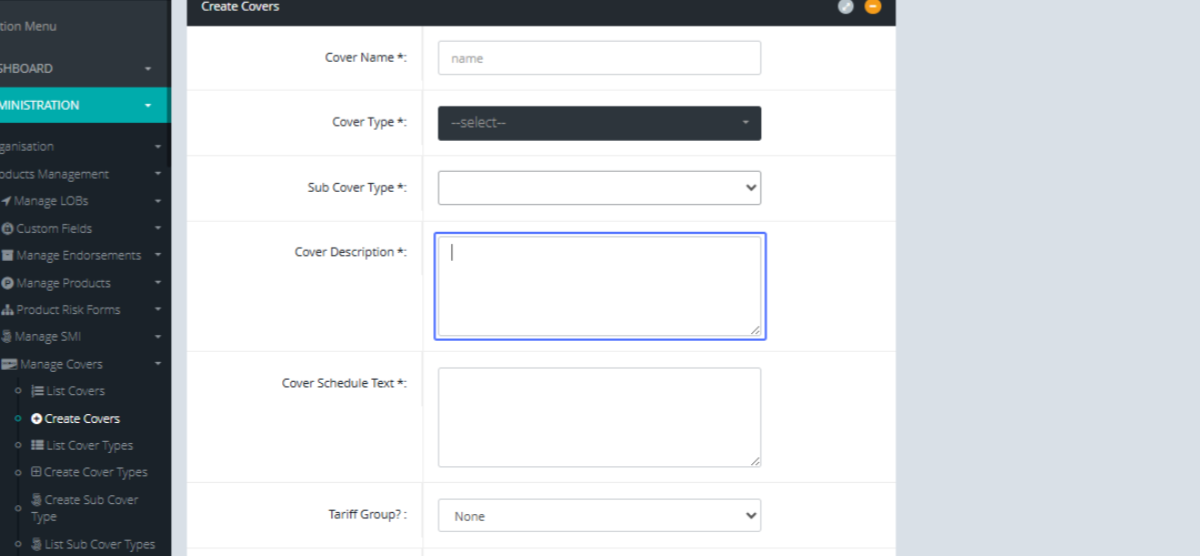Collapse panel with the orange minus icon
1200x556 pixels.
pos(873,6)
